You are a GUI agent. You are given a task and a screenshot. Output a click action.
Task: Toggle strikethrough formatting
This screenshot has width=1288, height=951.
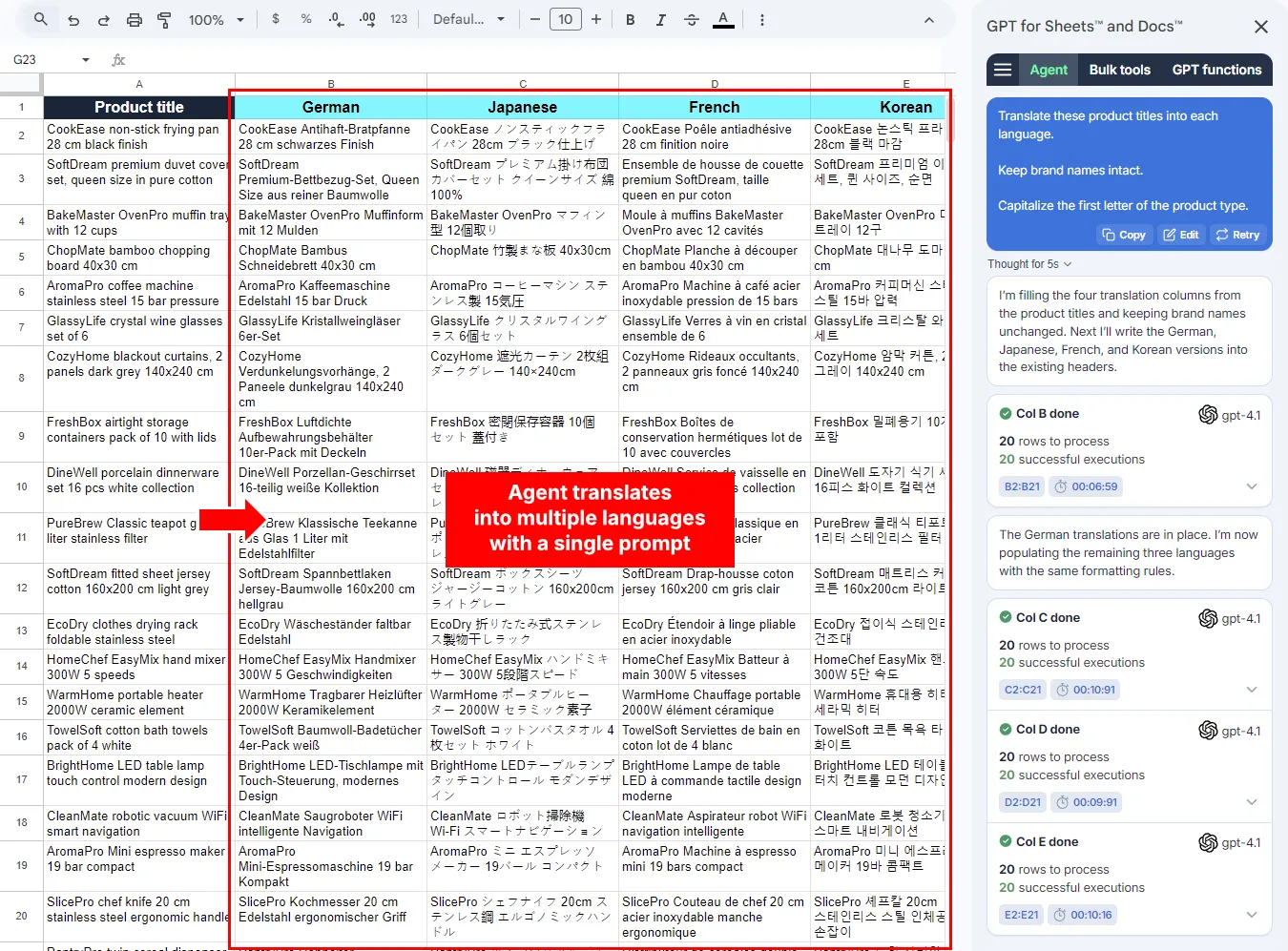pos(692,19)
